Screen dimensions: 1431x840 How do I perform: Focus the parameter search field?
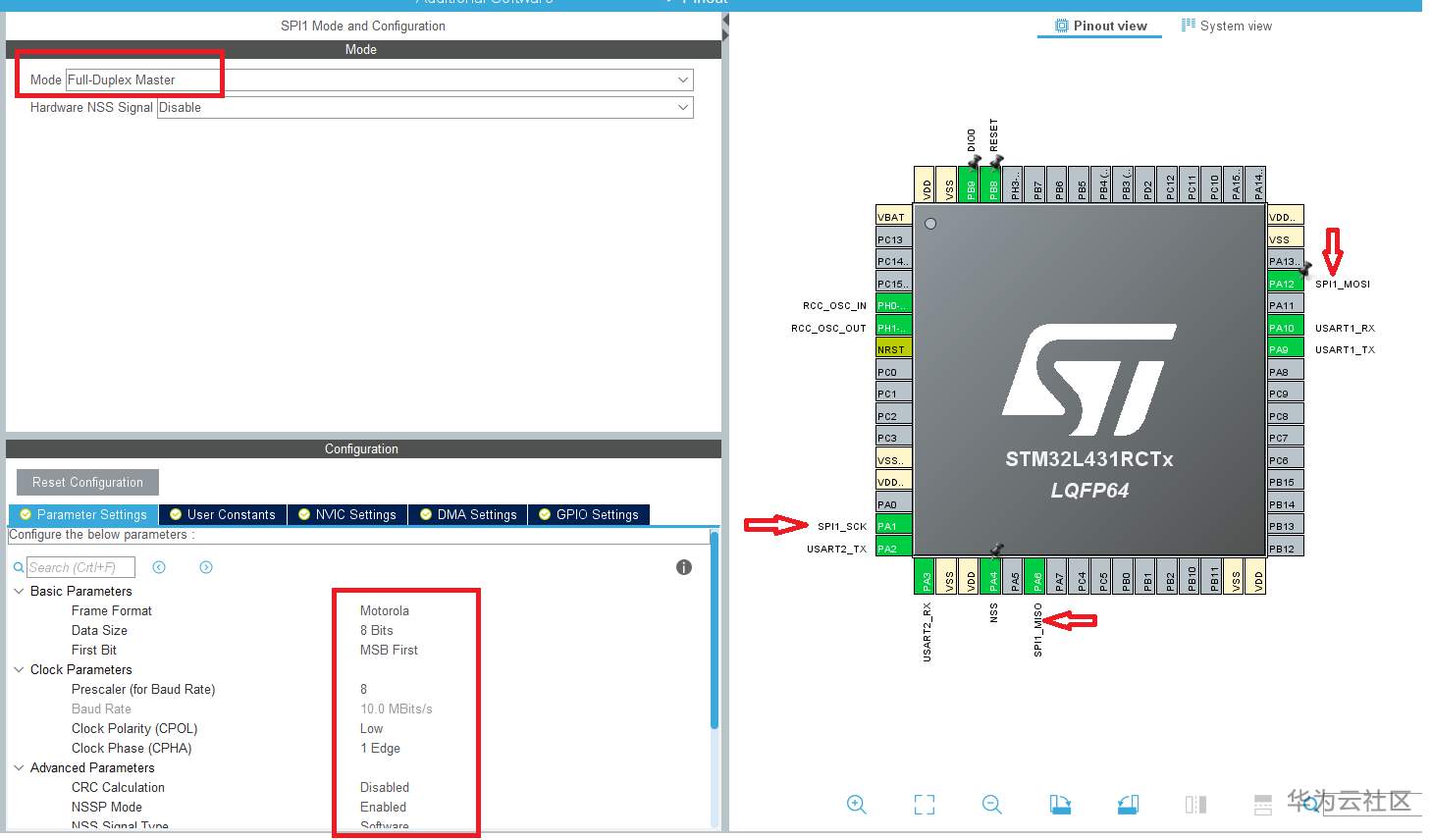pos(80,567)
